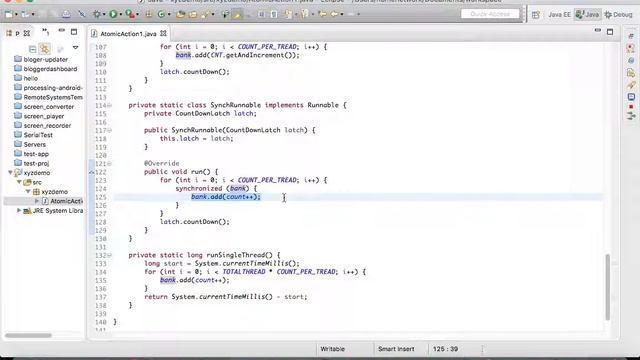Open the Search icon dropdown arrow
This screenshot has width=640, height=360.
[213, 14]
